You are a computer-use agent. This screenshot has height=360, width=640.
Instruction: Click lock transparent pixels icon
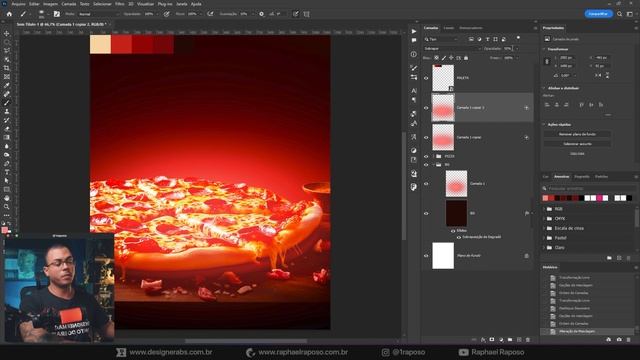coord(436,58)
